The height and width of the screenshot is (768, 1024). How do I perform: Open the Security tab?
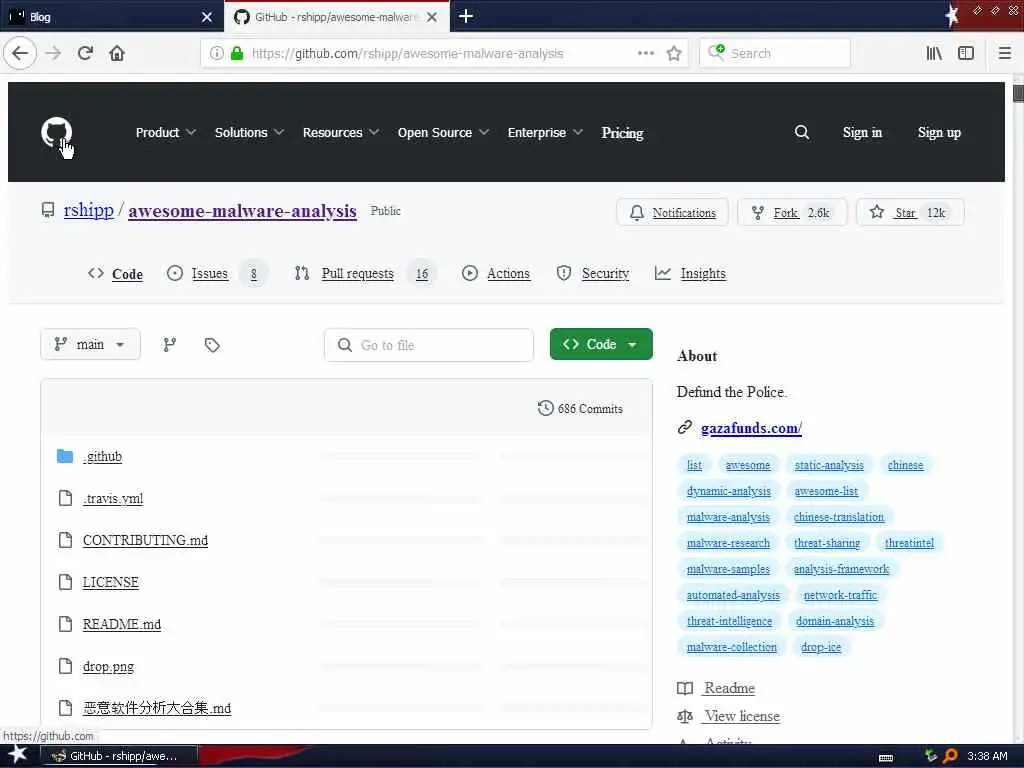(593, 274)
